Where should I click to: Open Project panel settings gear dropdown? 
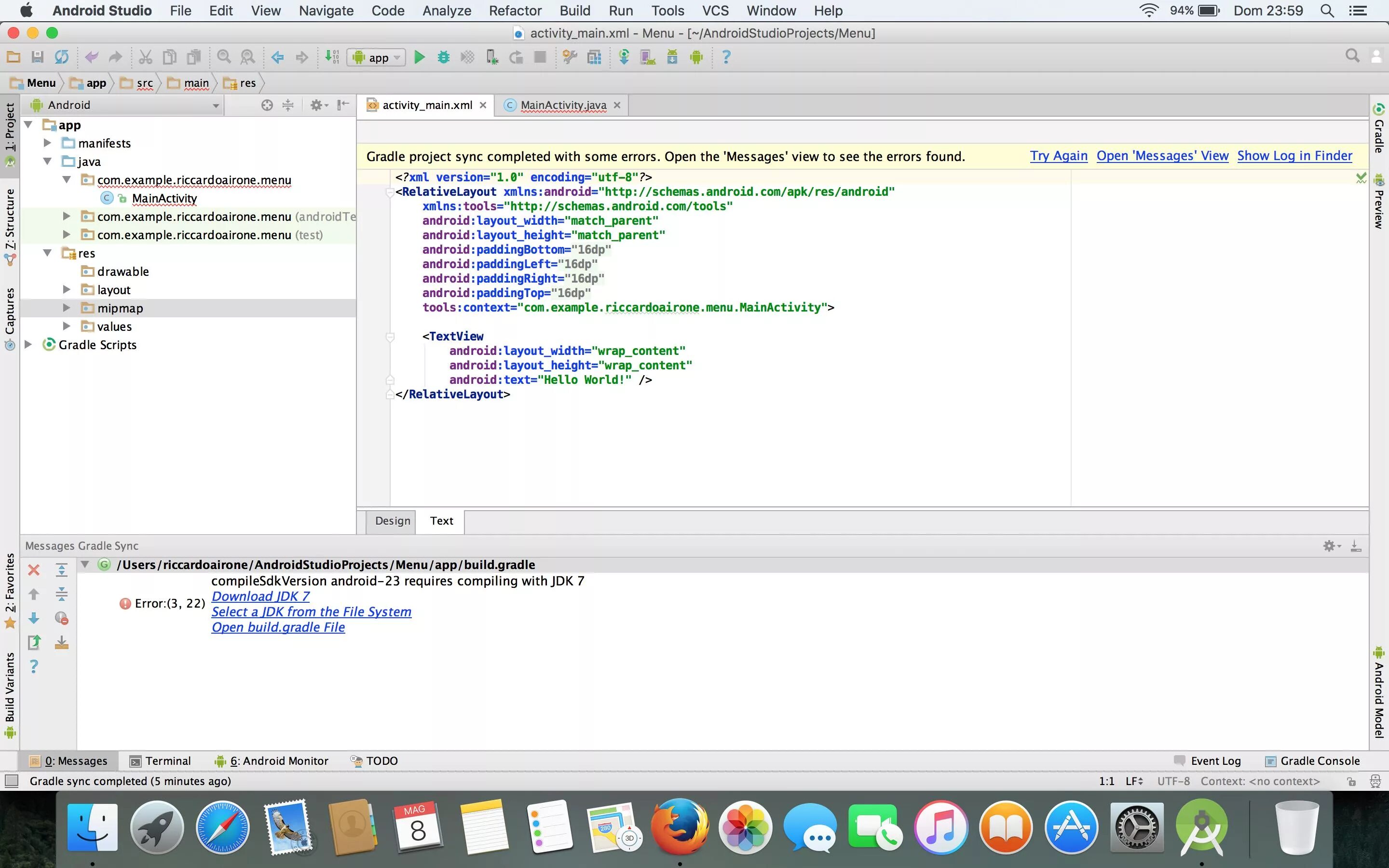click(318, 105)
